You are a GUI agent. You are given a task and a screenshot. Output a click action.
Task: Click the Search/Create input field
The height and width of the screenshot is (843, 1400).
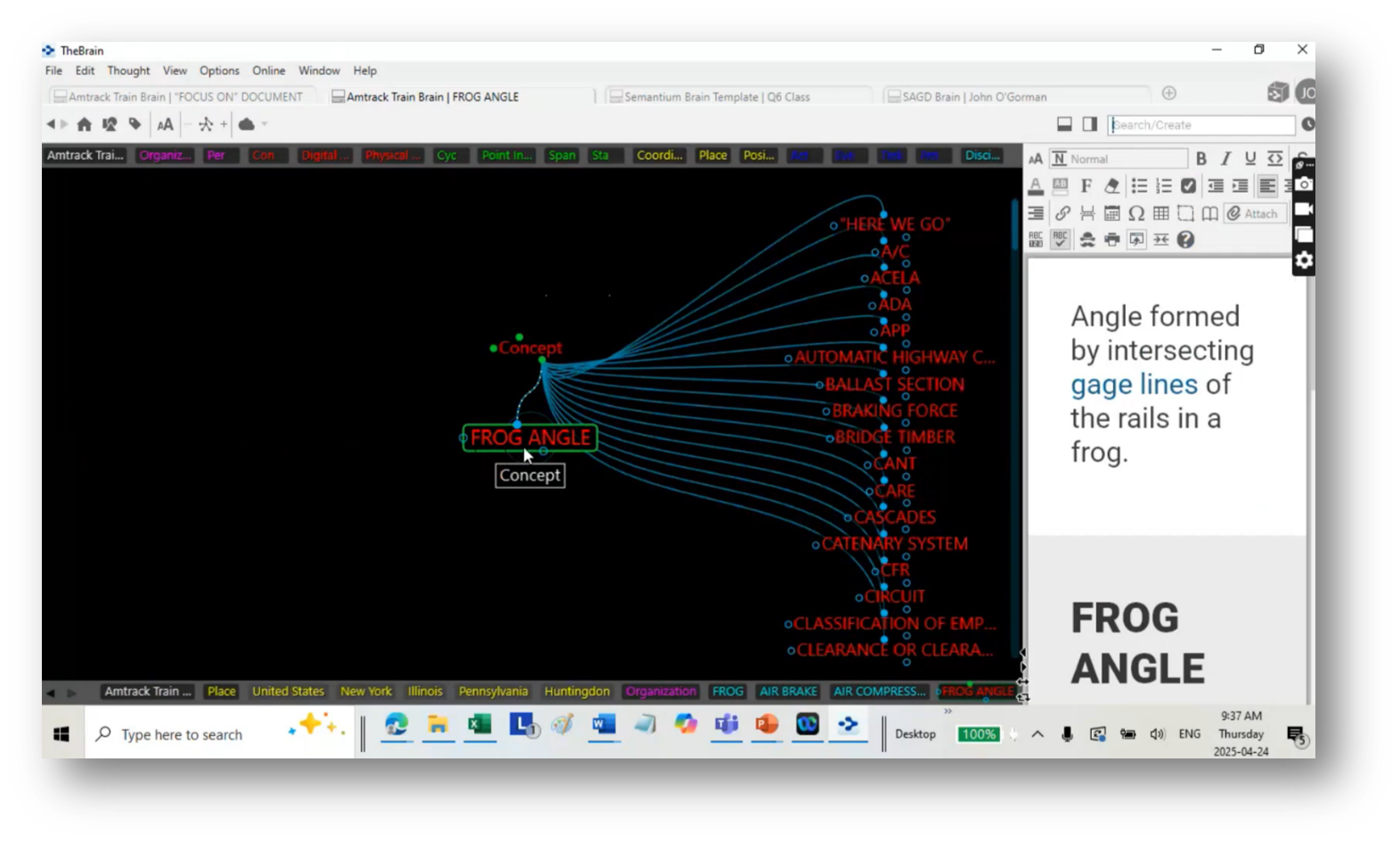coord(1201,125)
